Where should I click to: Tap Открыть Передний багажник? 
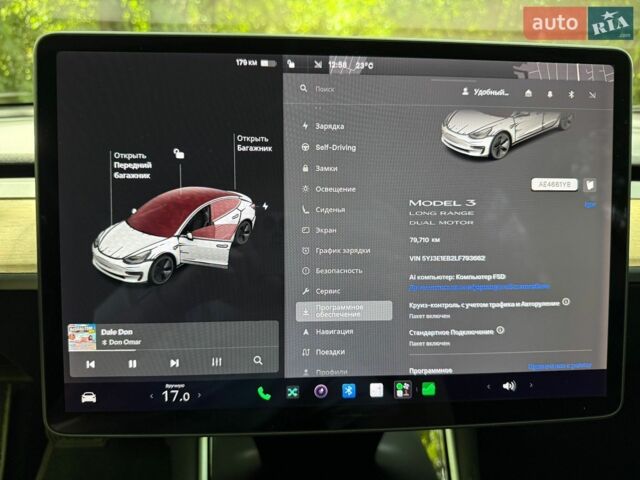132,165
